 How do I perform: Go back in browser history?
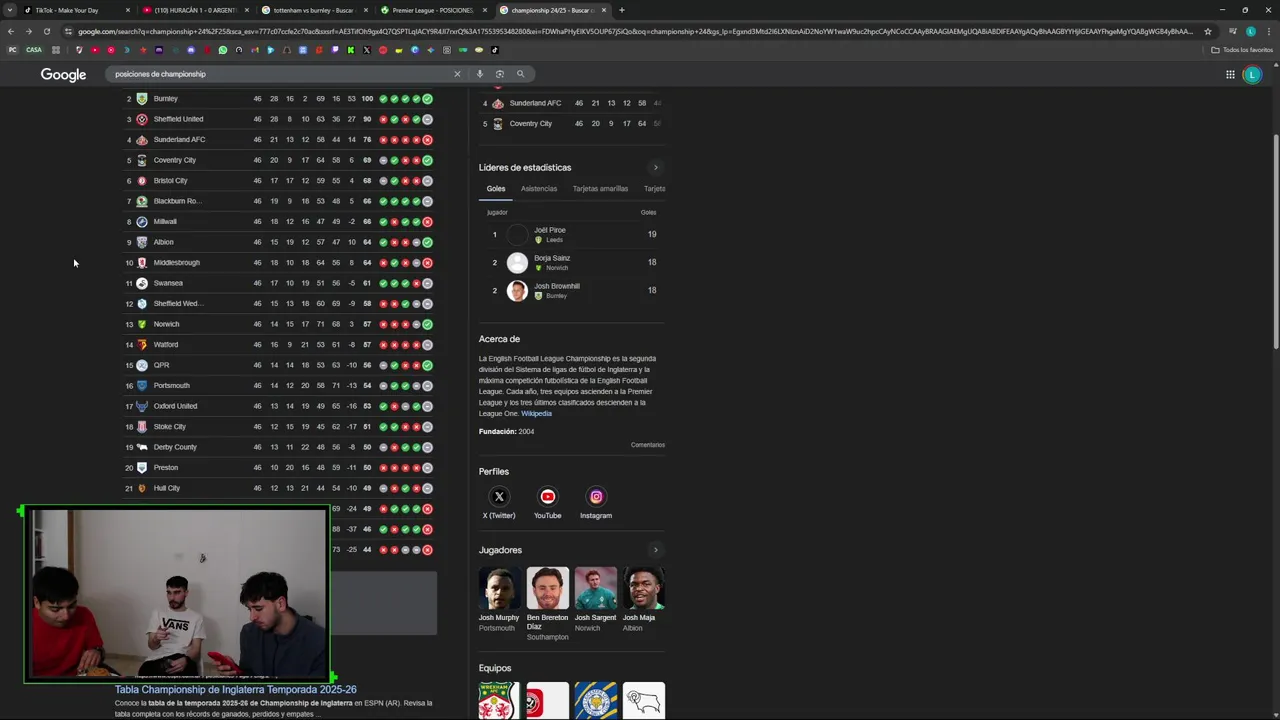(x=11, y=31)
